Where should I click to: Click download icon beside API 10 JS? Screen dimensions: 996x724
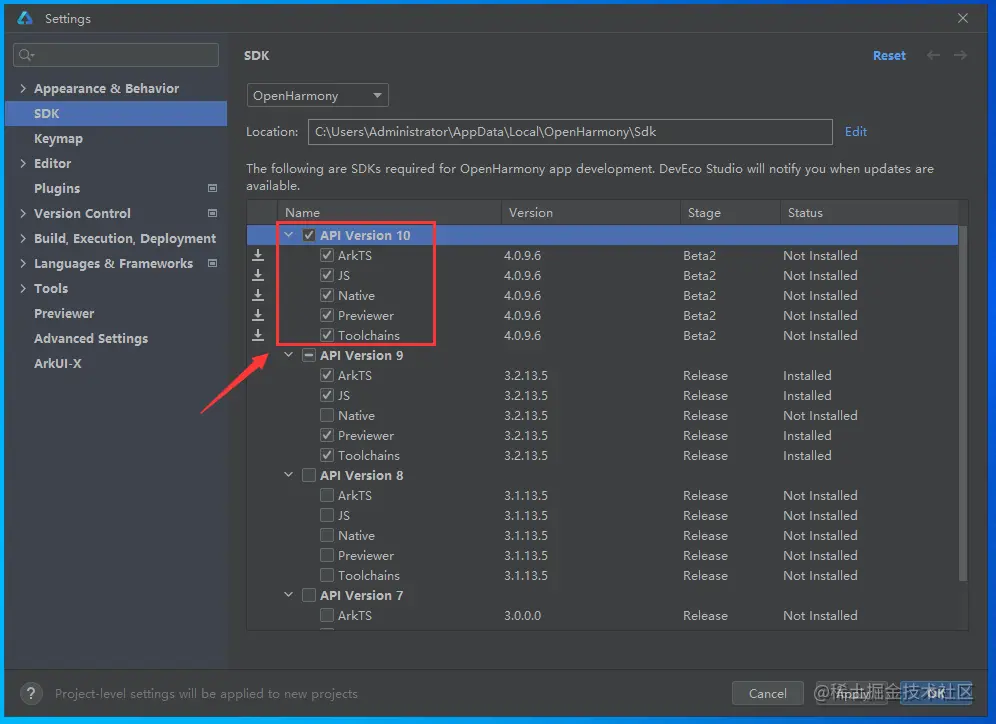click(258, 275)
